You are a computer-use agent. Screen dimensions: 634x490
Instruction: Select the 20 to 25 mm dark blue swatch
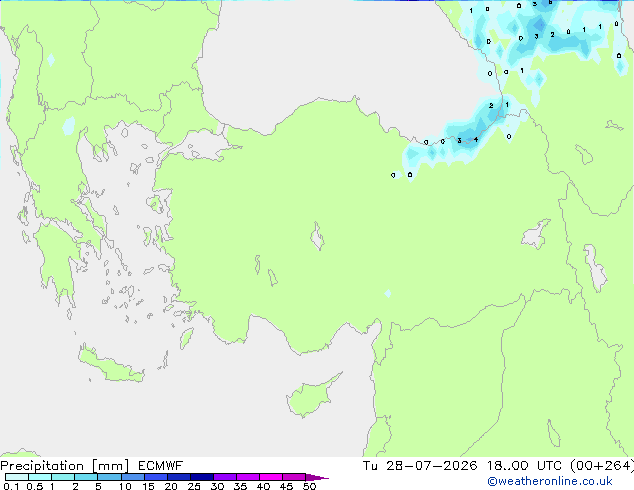coord(179,477)
